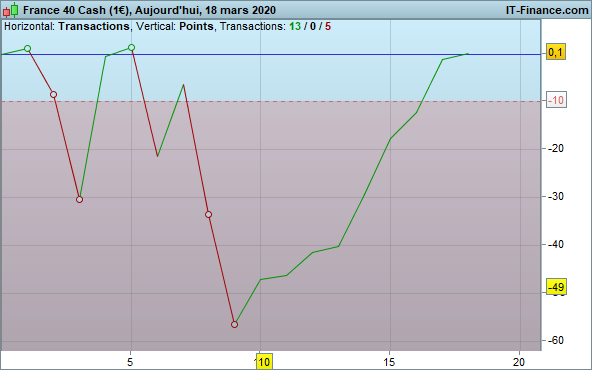Click the 5 horizontal axis label
Image resolution: width=592 pixels, height=370 pixels.
pyautogui.click(x=130, y=362)
